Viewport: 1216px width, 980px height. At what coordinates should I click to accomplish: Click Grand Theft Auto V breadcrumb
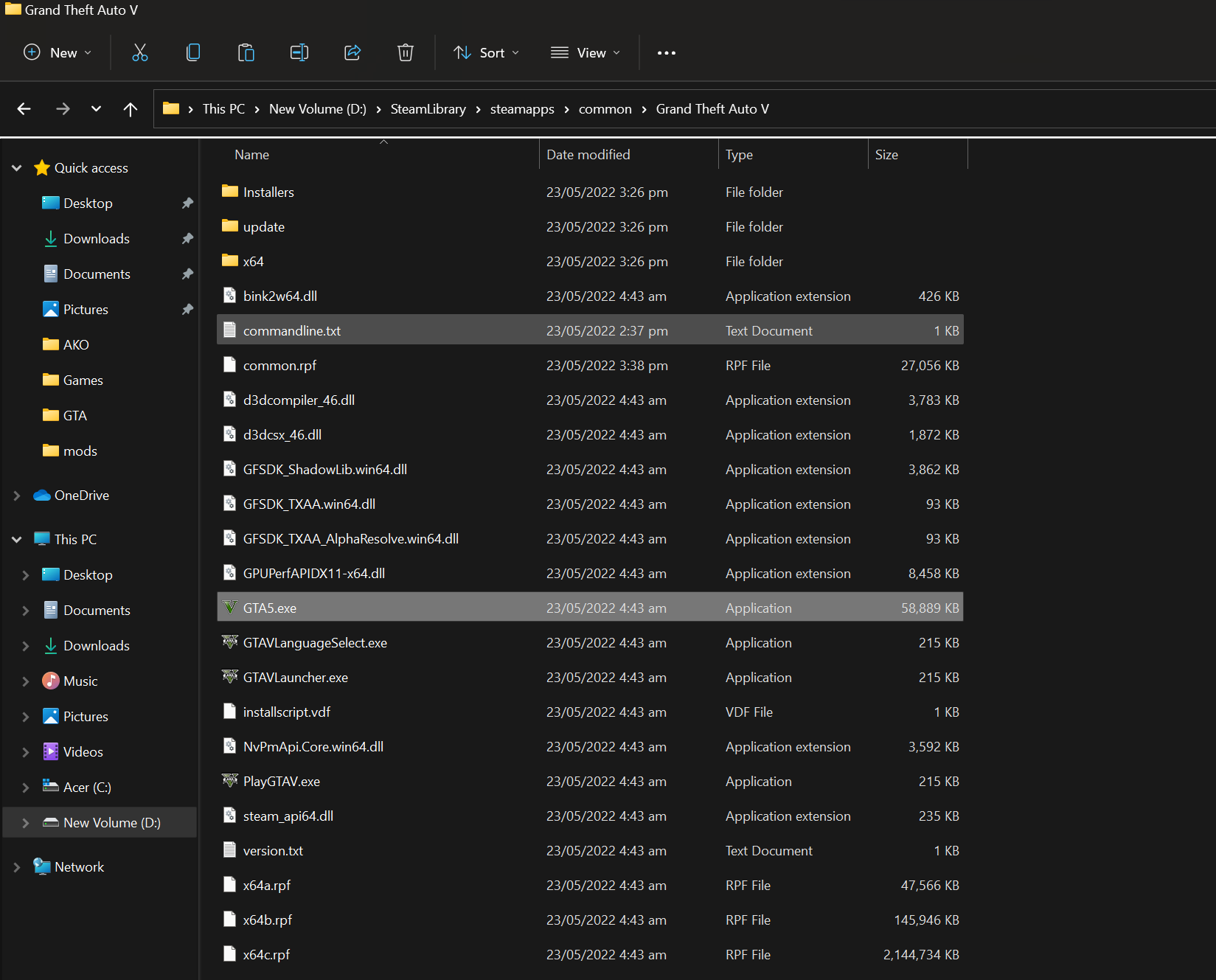coord(712,109)
